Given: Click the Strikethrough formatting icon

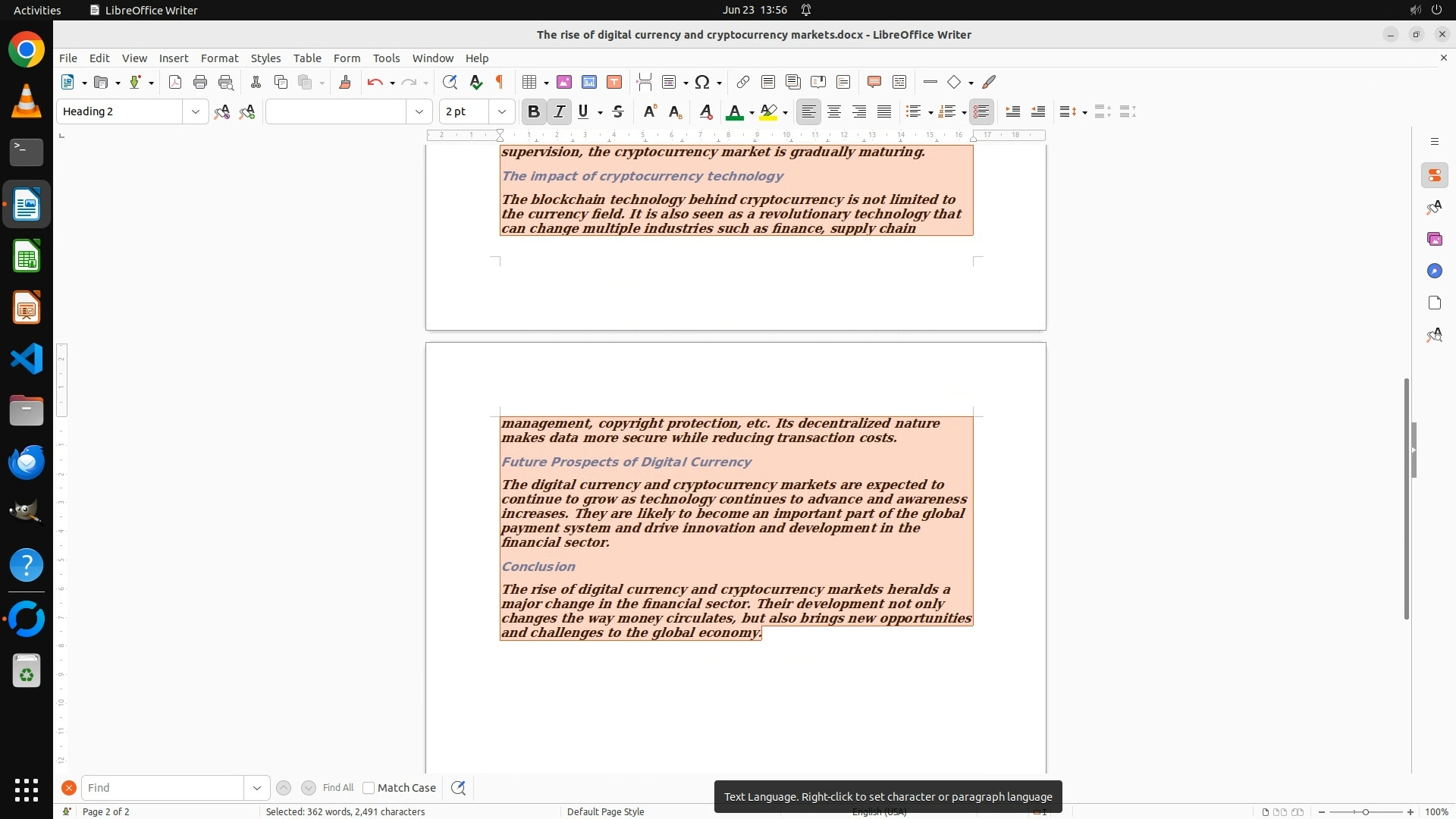Looking at the screenshot, I should tap(618, 111).
